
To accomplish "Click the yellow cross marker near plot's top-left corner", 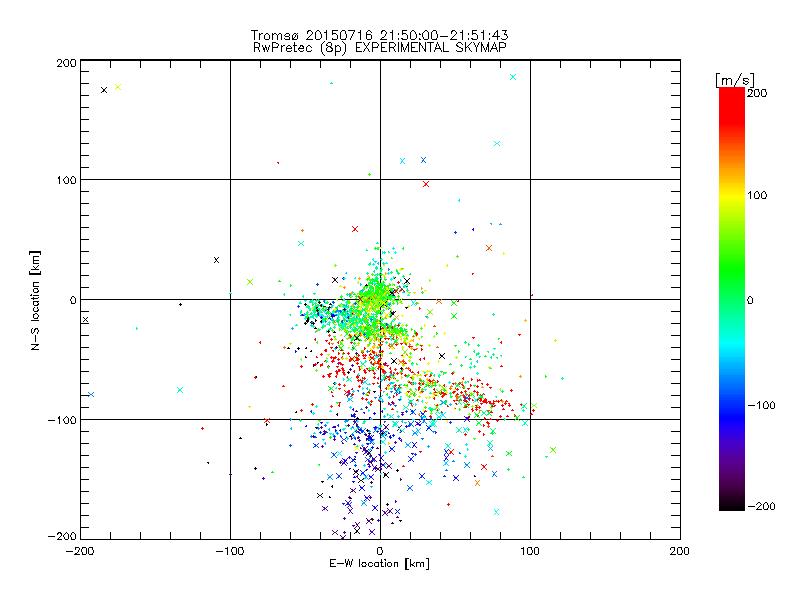I will point(118,87).
